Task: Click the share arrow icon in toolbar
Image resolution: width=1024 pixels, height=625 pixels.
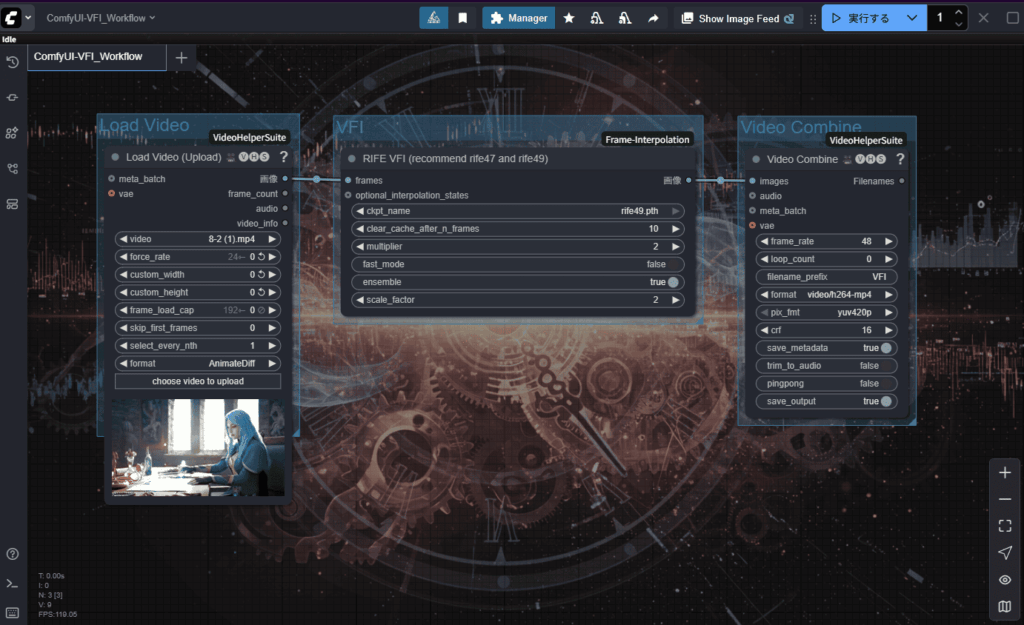Action: click(x=653, y=18)
